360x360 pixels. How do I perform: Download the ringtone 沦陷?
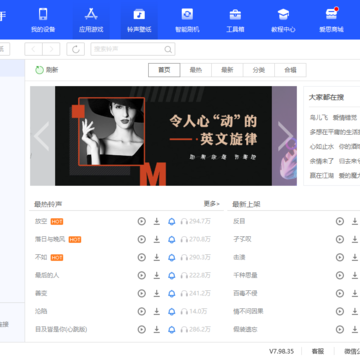point(157,311)
